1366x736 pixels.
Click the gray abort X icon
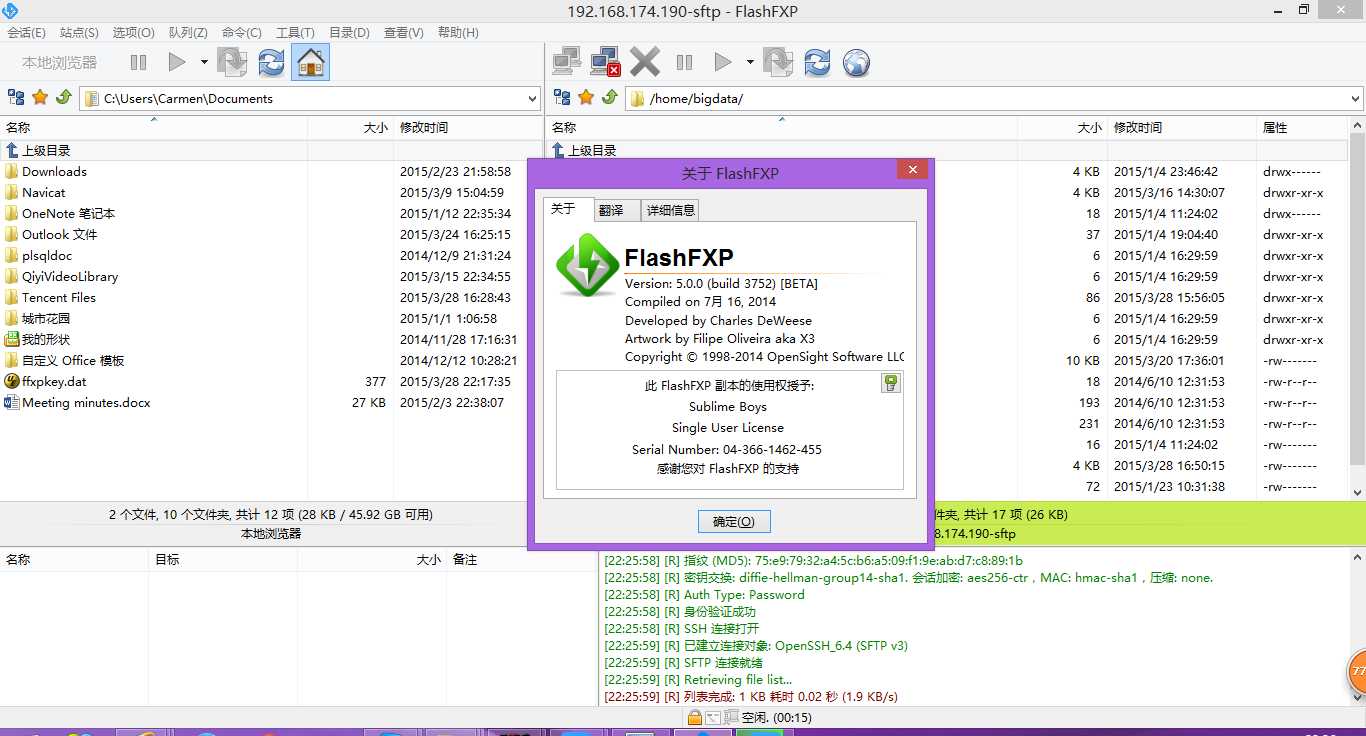pyautogui.click(x=645, y=62)
